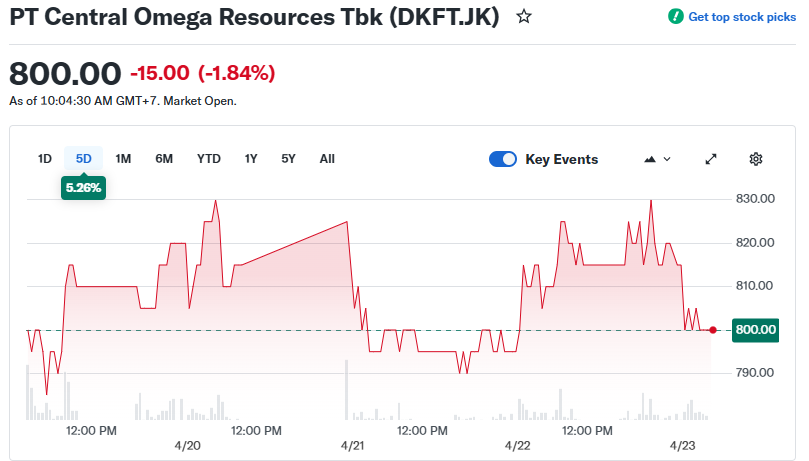Click the red end-point marker on chart line
Screen dimensions: 809x461
[x=712, y=329]
